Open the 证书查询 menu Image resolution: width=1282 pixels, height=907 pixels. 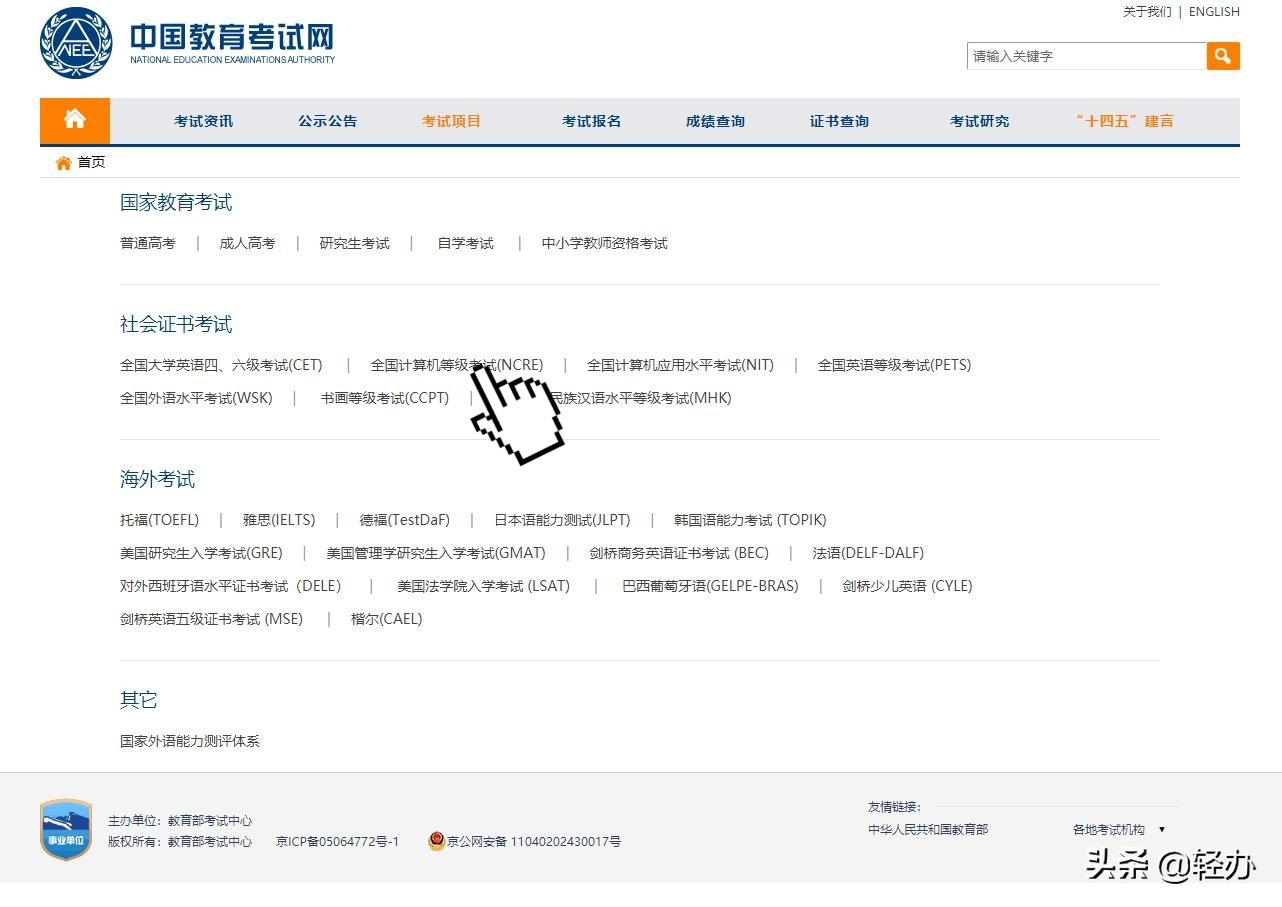coord(839,121)
